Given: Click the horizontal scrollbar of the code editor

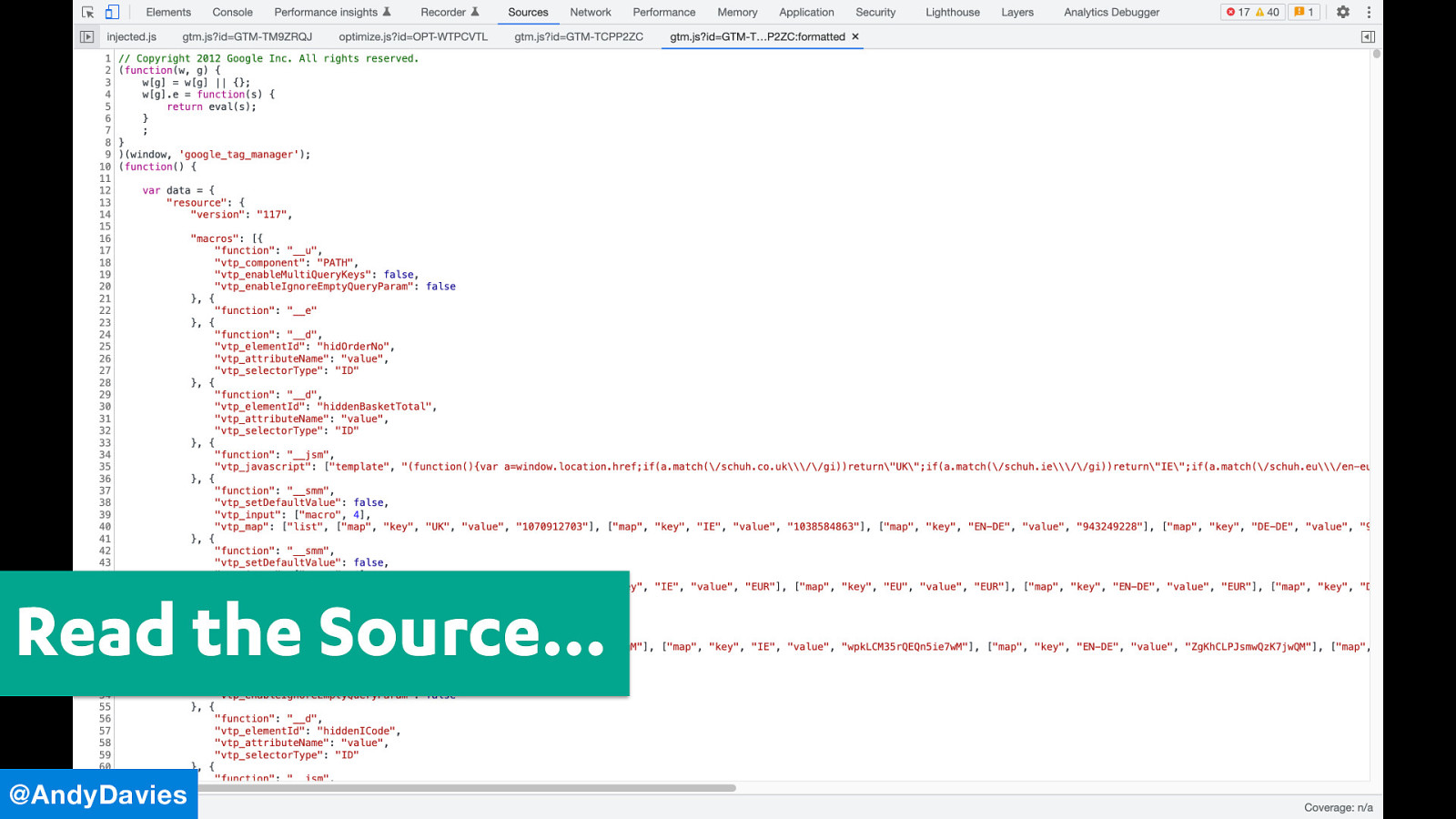Looking at the screenshot, I should pyautogui.click(x=467, y=788).
